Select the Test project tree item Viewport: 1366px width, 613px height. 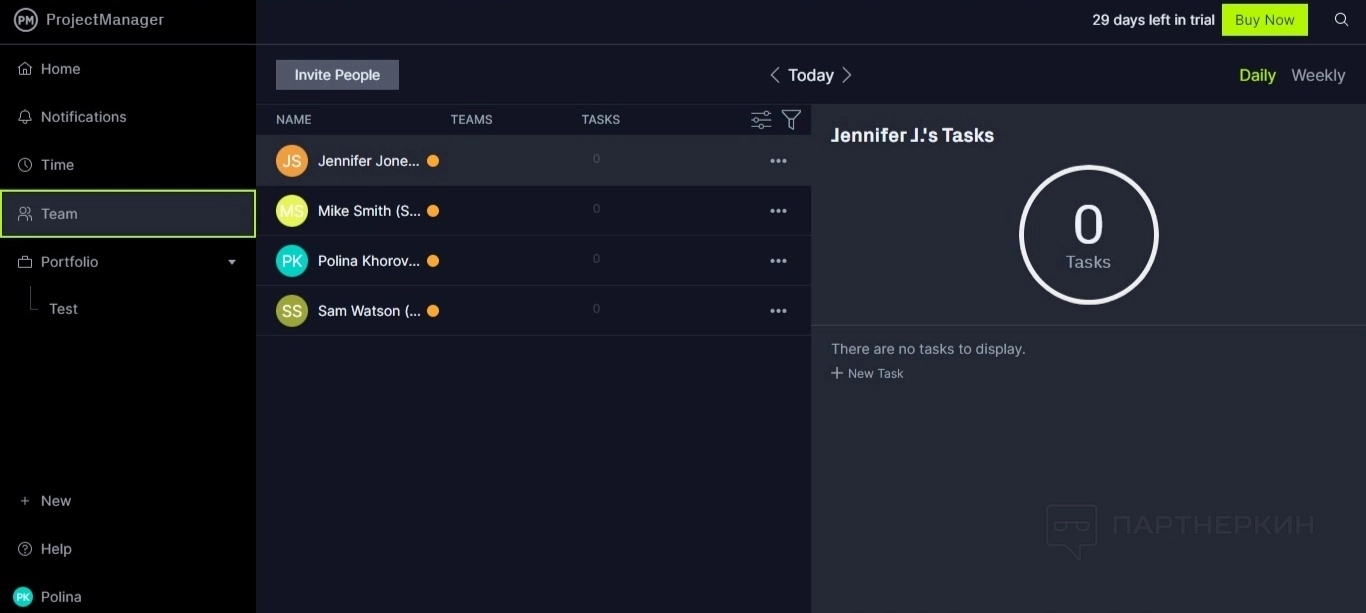click(63, 309)
